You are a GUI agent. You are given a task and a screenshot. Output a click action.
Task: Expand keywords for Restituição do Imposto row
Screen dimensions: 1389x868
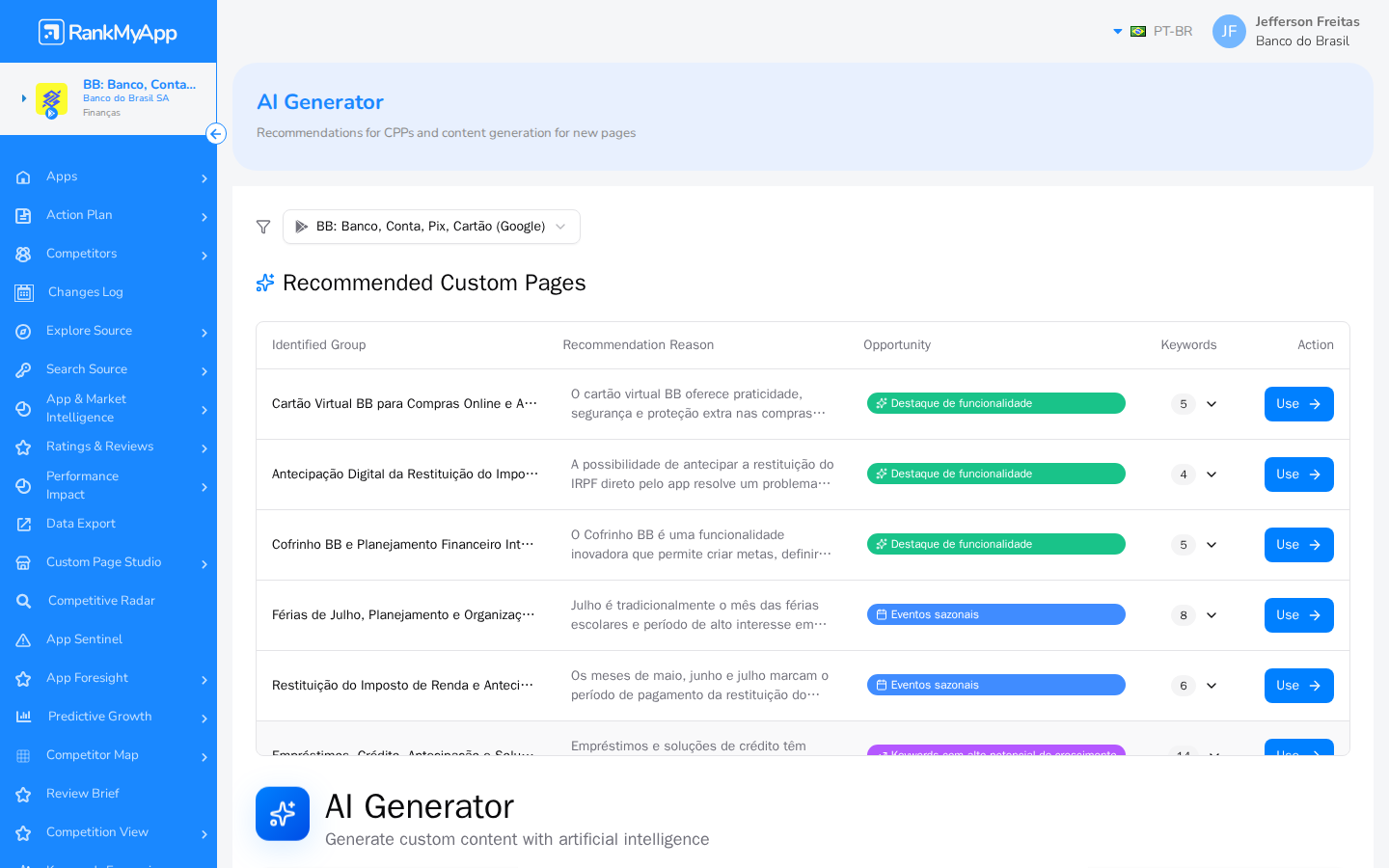[x=1212, y=686]
